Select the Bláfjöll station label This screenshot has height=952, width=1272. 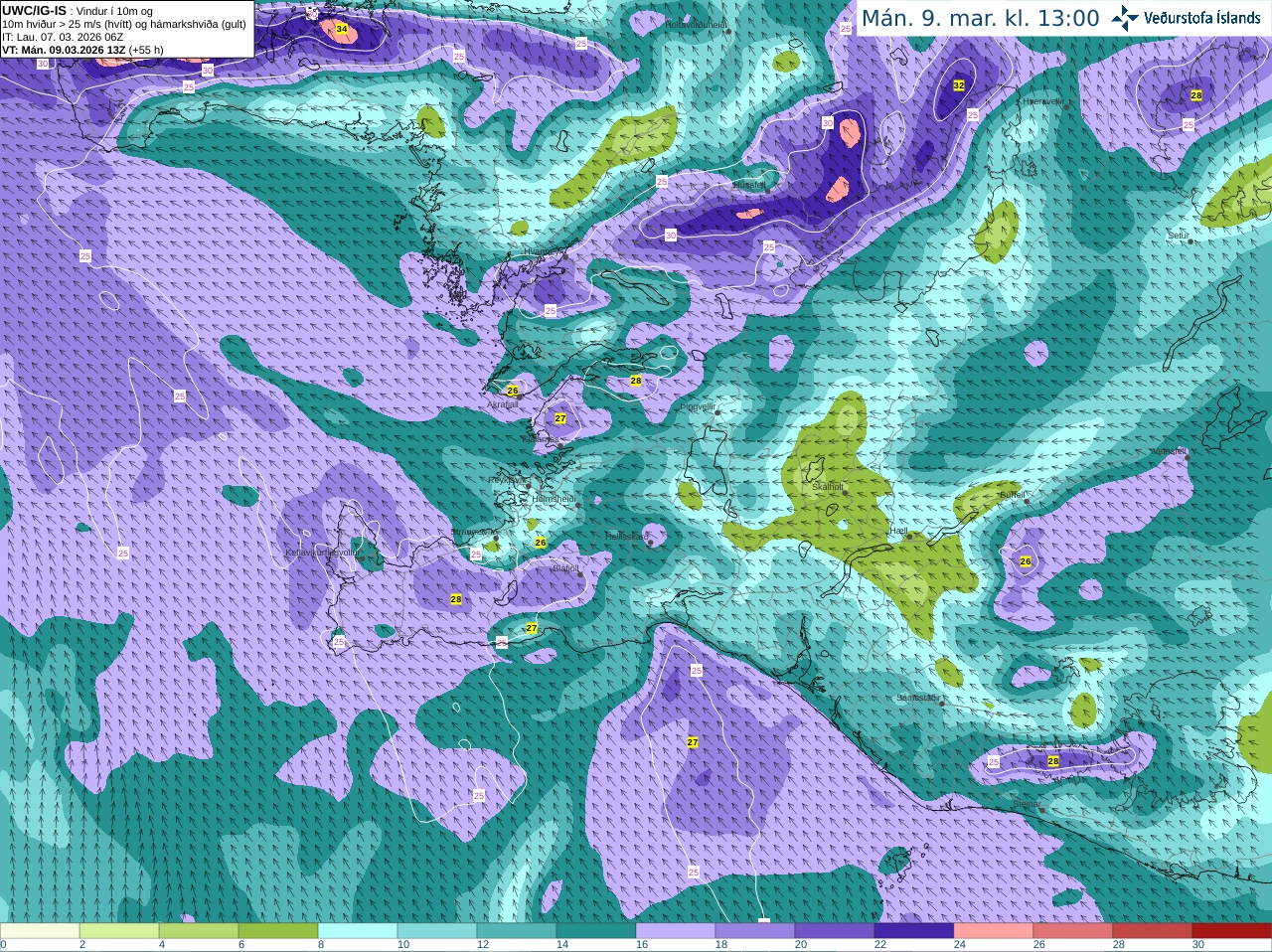pos(565,568)
